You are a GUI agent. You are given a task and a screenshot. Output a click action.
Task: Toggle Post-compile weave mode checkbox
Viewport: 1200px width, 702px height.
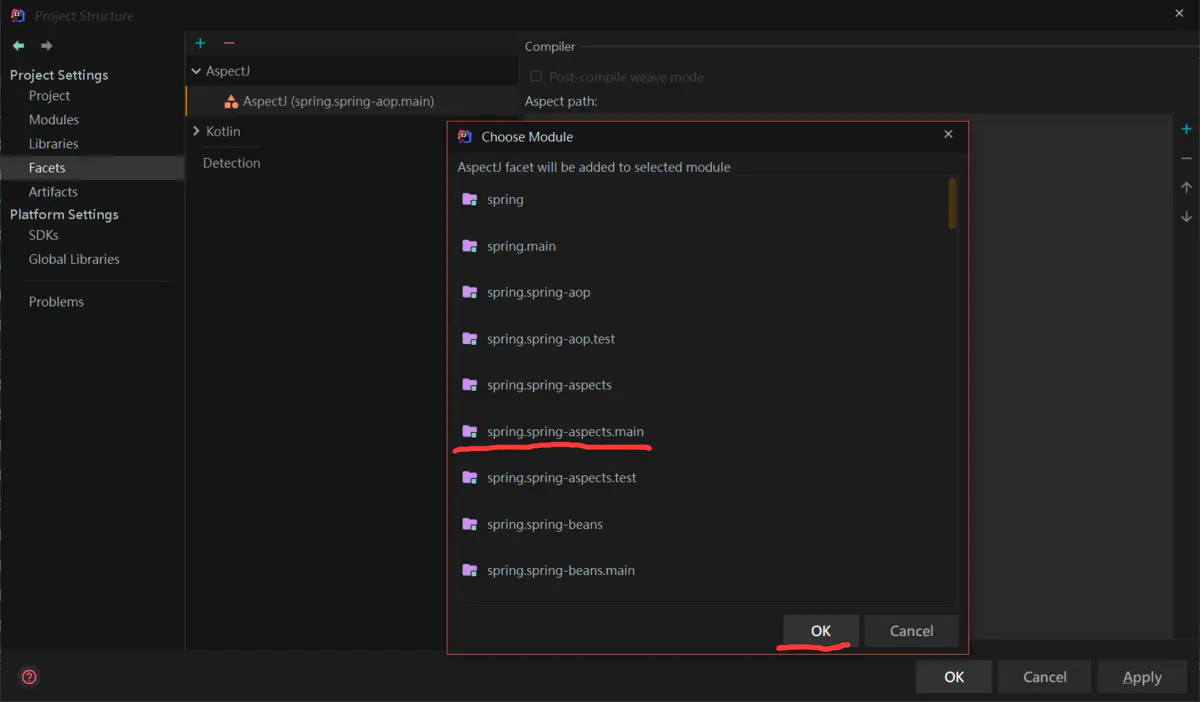point(536,77)
